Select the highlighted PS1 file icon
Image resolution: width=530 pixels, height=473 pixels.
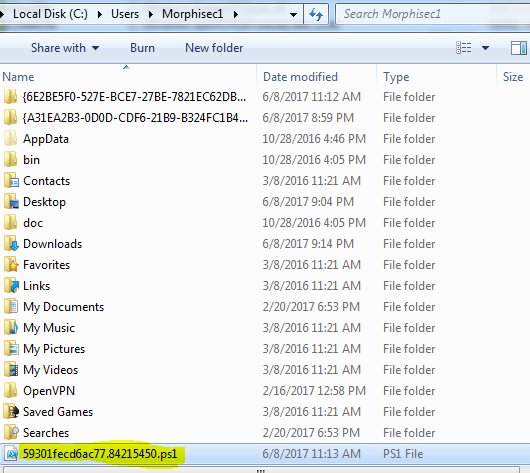pyautogui.click(x=11, y=454)
